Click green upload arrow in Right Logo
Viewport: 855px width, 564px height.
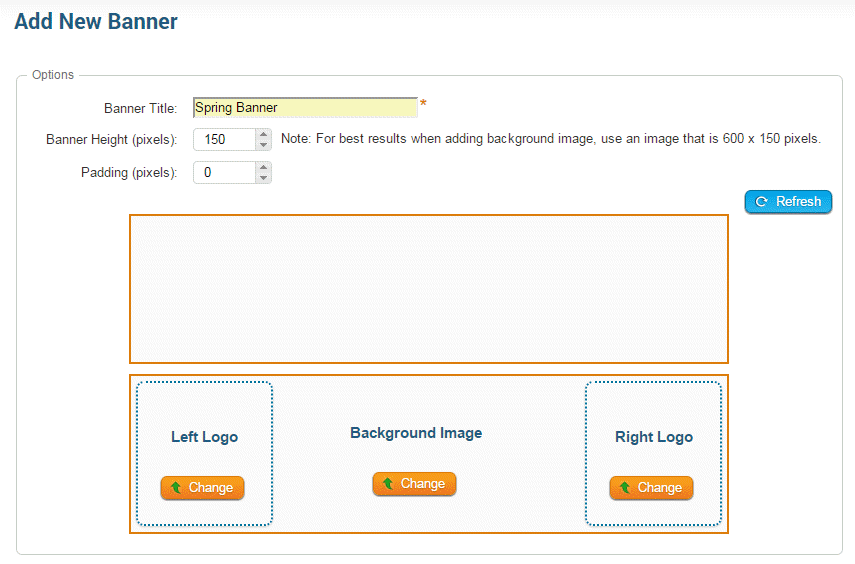coord(625,488)
